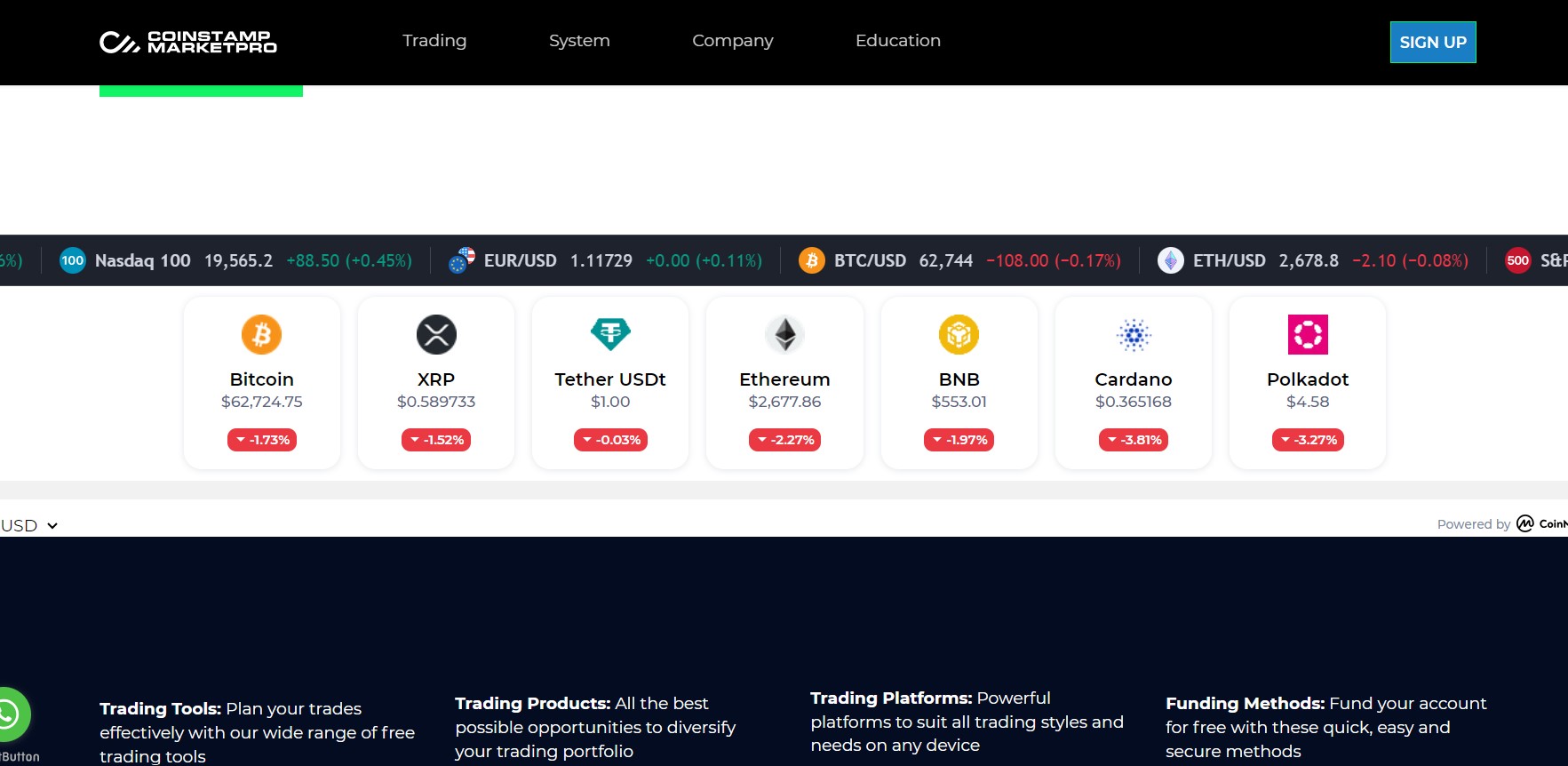Click the CoinMarketCap logo near Powered by
Image resolution: width=1568 pixels, height=766 pixels.
1542,523
